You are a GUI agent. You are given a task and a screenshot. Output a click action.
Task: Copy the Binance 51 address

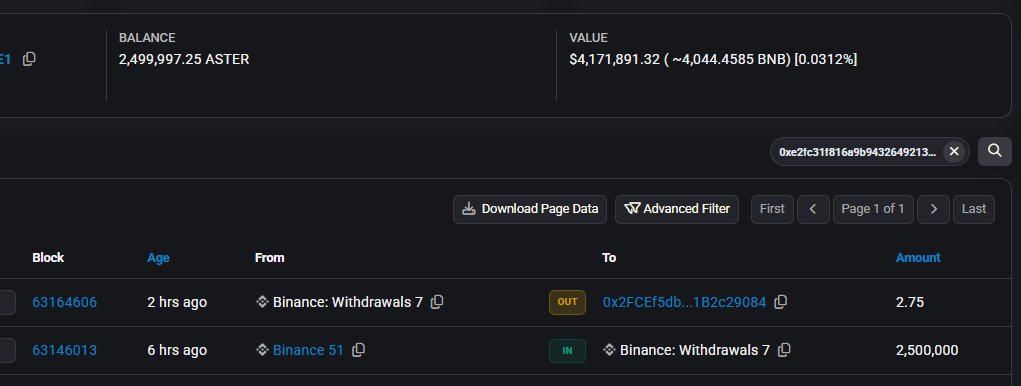[x=358, y=350]
